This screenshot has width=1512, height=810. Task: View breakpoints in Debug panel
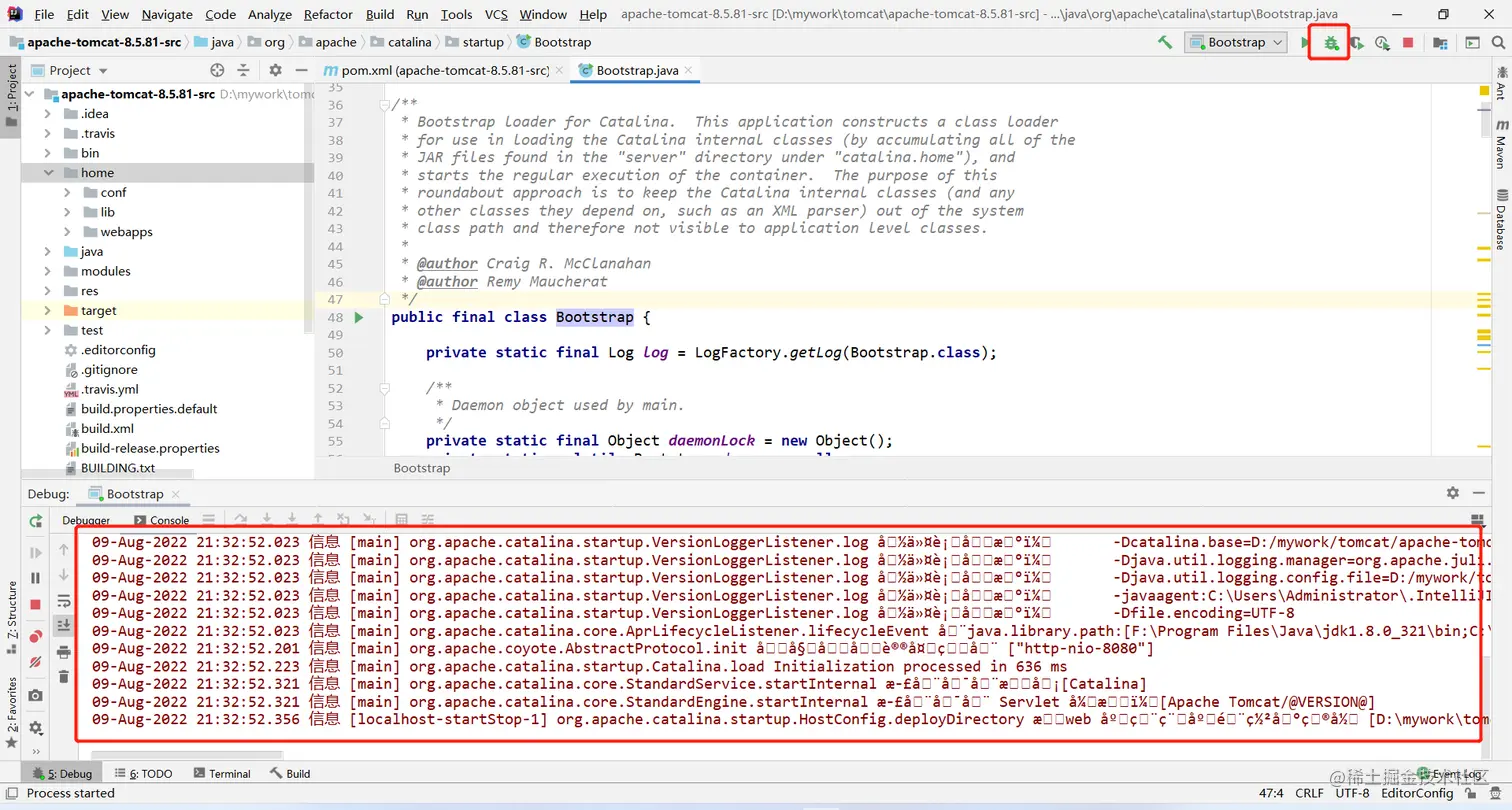click(x=36, y=636)
